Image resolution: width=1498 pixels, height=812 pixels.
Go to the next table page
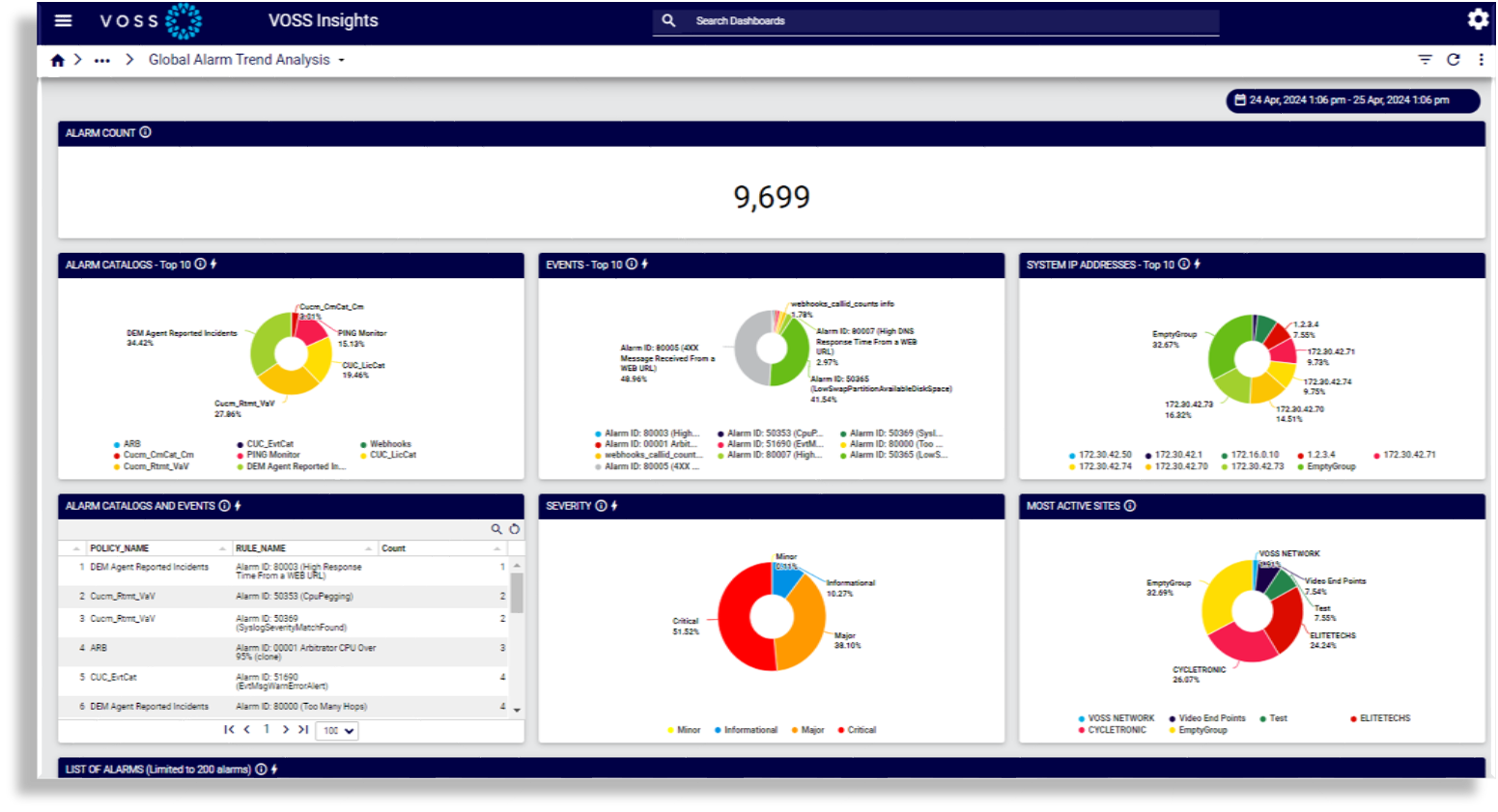pyautogui.click(x=285, y=730)
